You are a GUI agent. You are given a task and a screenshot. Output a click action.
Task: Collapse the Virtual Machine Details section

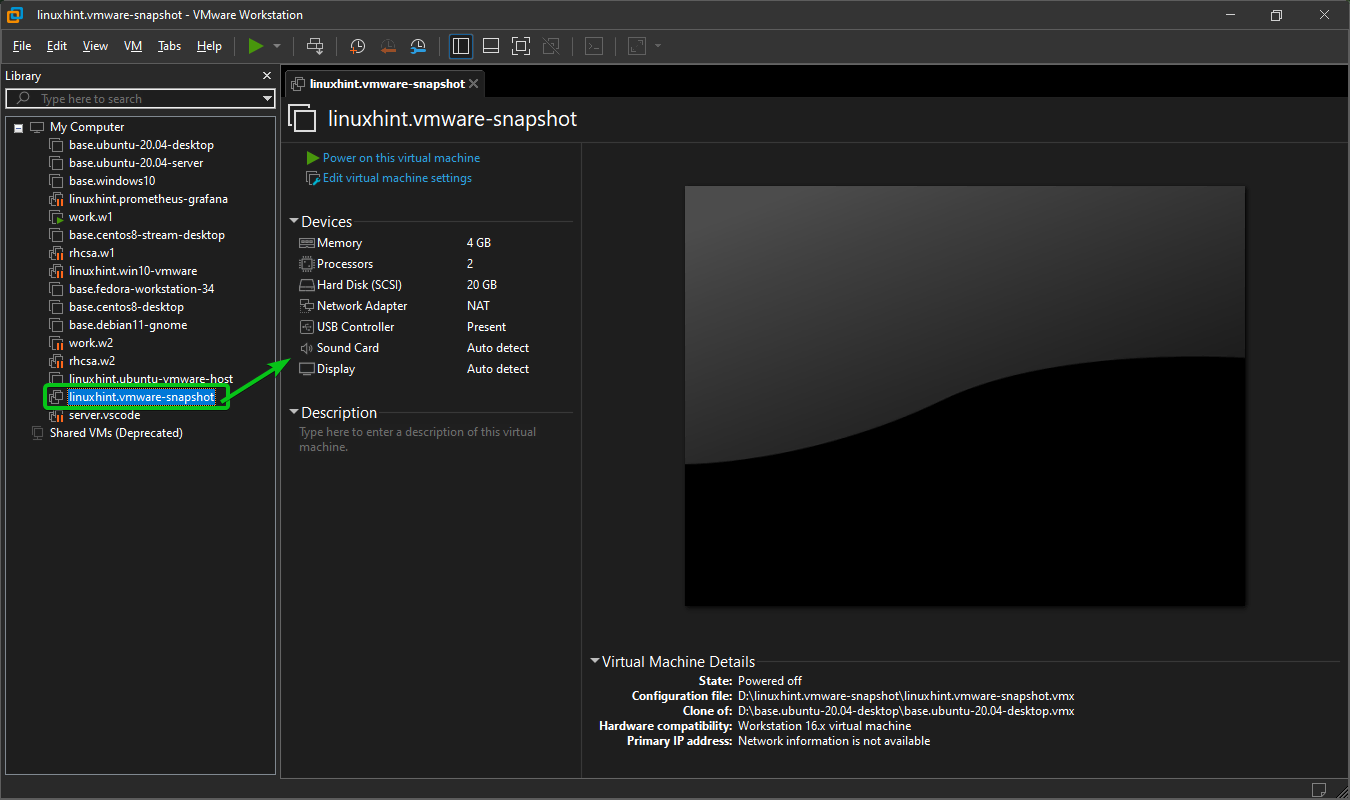[x=595, y=661]
